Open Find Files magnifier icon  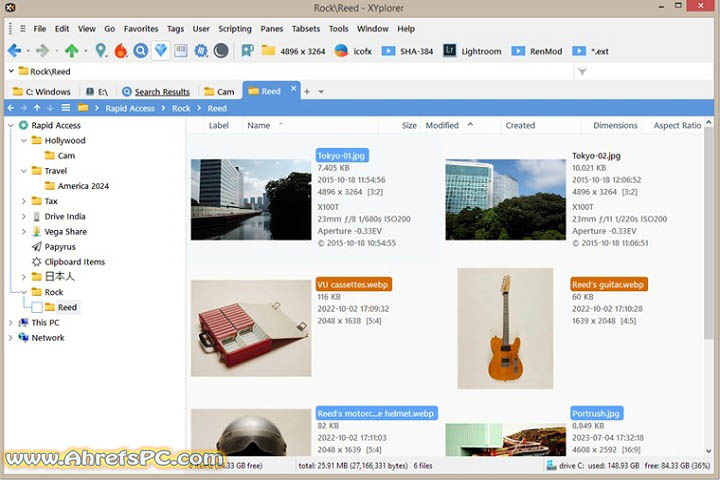(141, 51)
